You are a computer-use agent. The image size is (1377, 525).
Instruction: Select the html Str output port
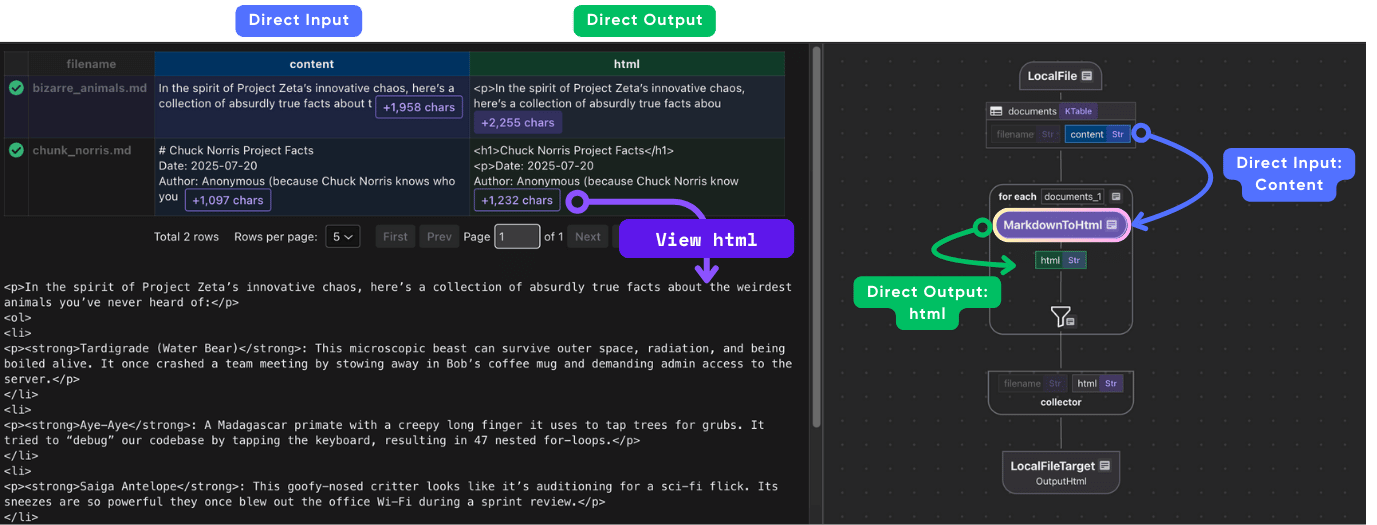coord(1060,260)
